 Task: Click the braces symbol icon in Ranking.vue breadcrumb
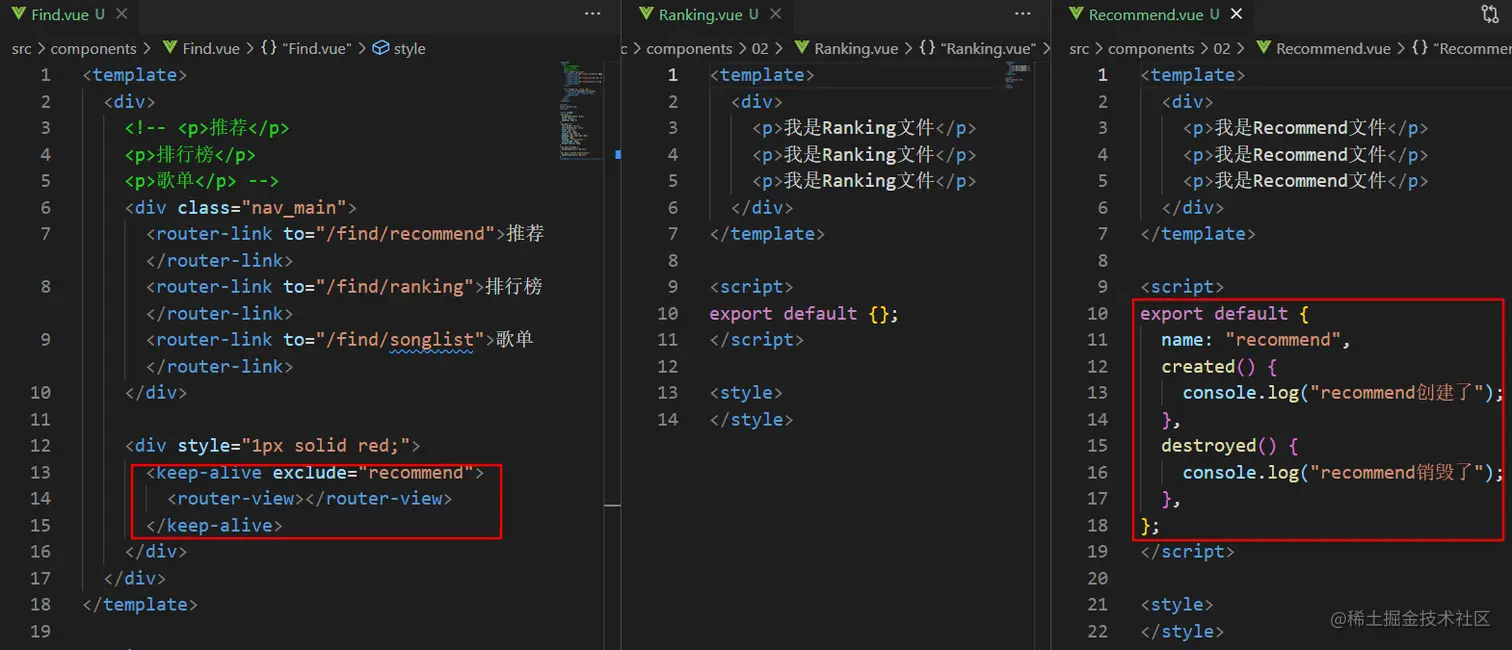click(927, 48)
